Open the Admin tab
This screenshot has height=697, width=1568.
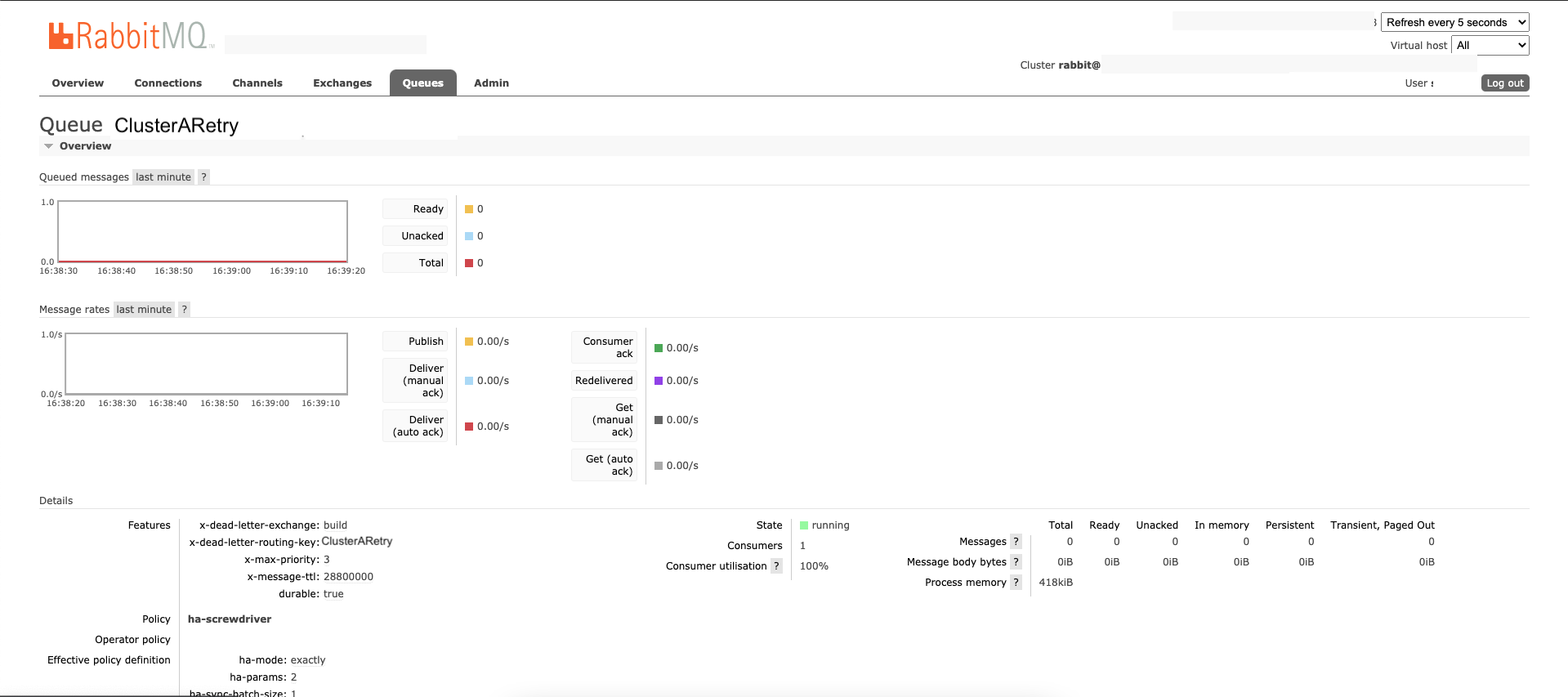491,83
